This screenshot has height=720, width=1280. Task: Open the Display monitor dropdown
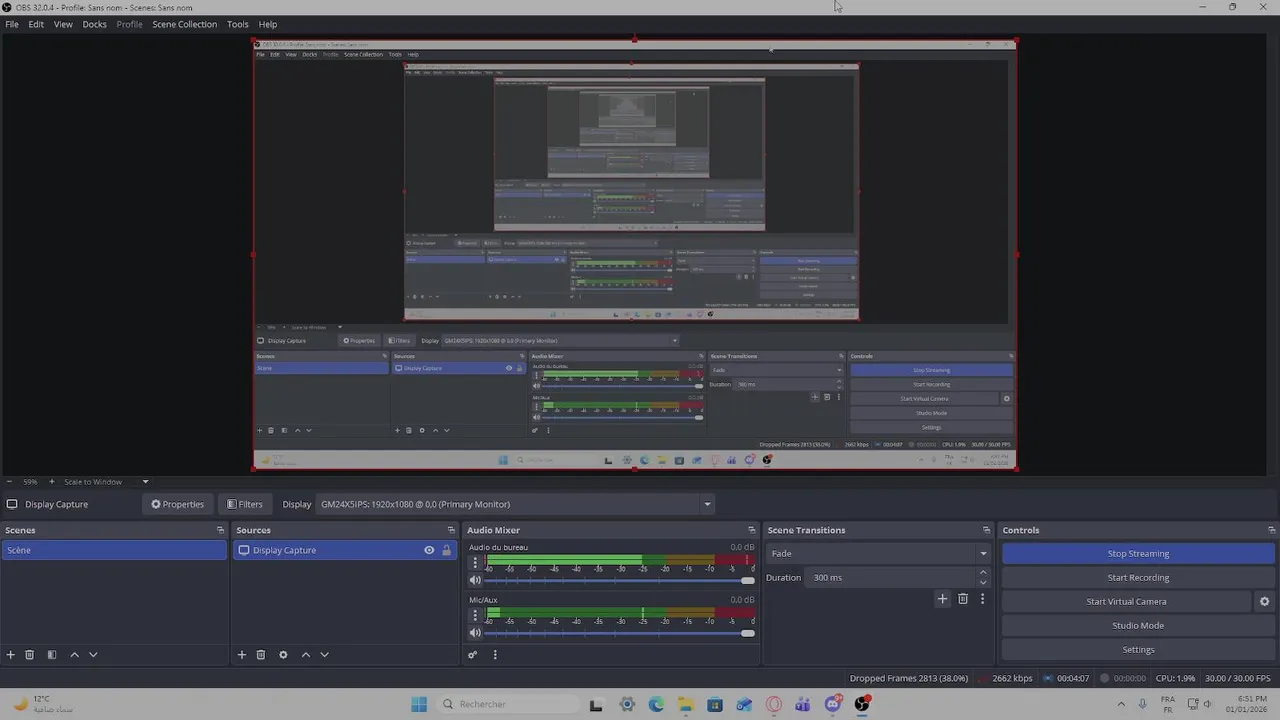(515, 504)
